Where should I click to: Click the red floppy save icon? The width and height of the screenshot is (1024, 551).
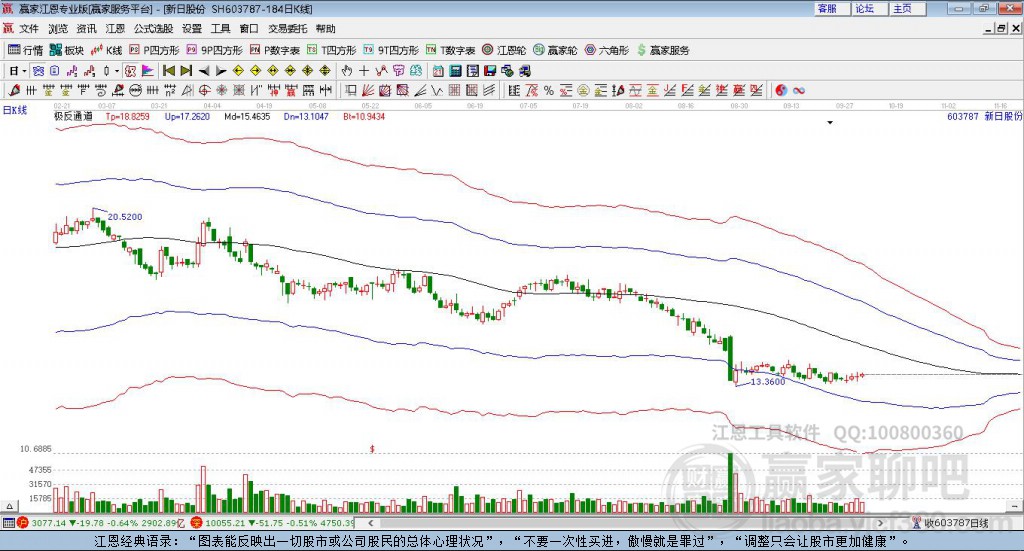pos(490,71)
